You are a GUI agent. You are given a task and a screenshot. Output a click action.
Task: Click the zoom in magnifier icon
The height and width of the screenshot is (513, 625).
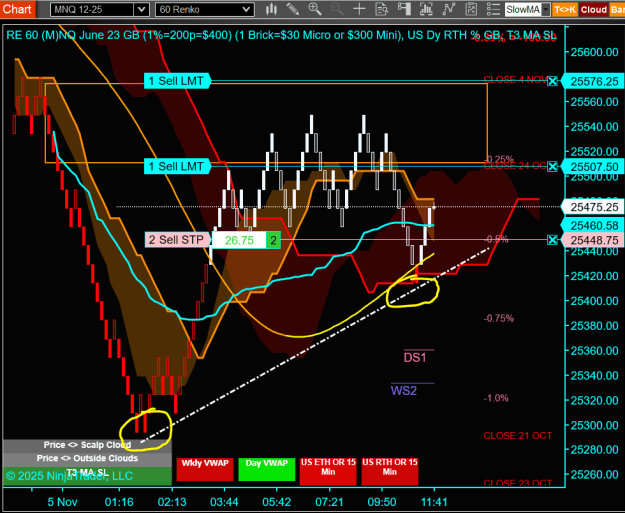pyautogui.click(x=315, y=9)
